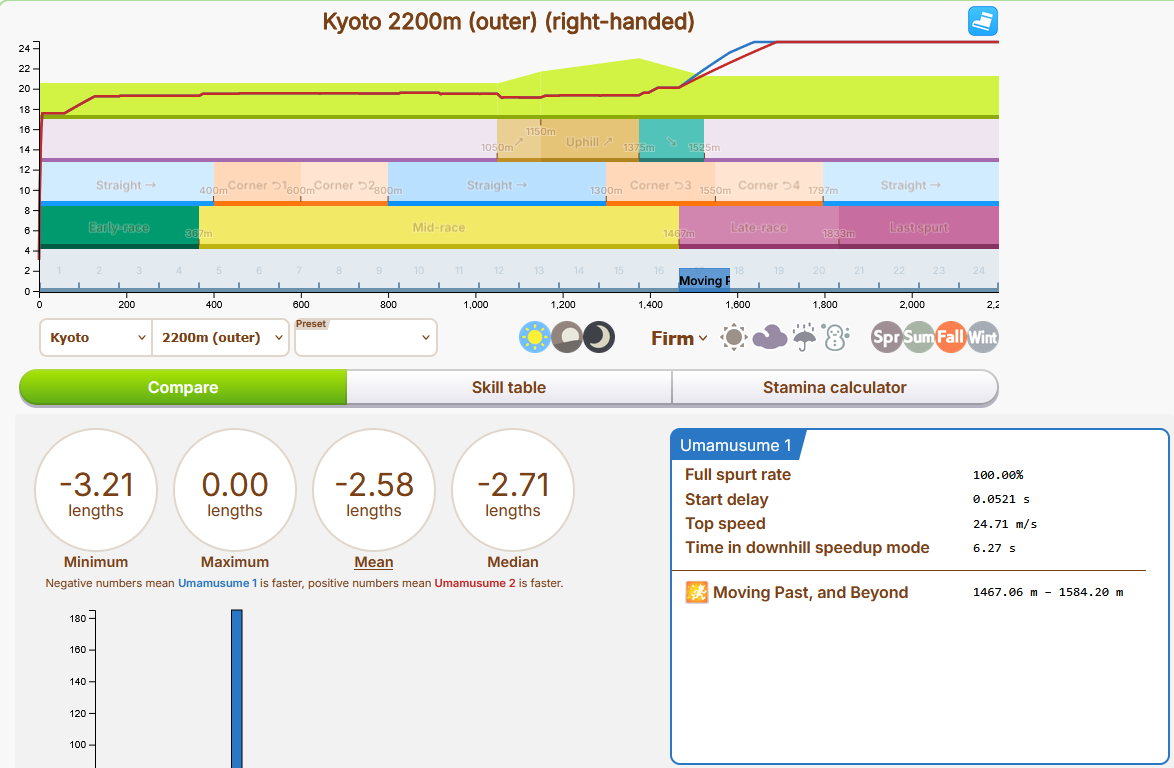Select sunny daytime icon
Screen dimensions: 1174x768
[x=535, y=338]
